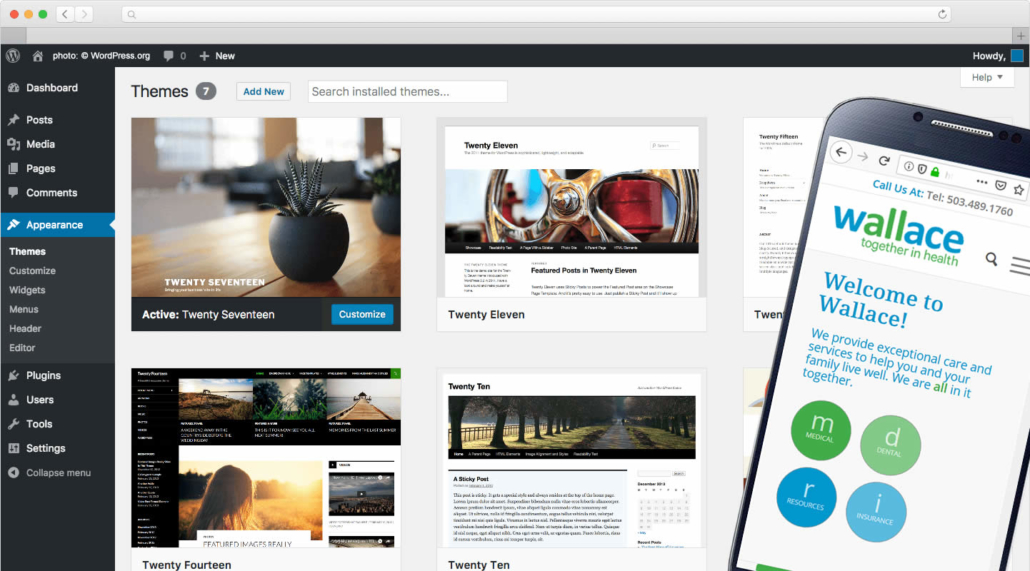Image resolution: width=1030 pixels, height=571 pixels.
Task: Select the Twenty Seventeen theme thumbnail
Action: [x=265, y=208]
